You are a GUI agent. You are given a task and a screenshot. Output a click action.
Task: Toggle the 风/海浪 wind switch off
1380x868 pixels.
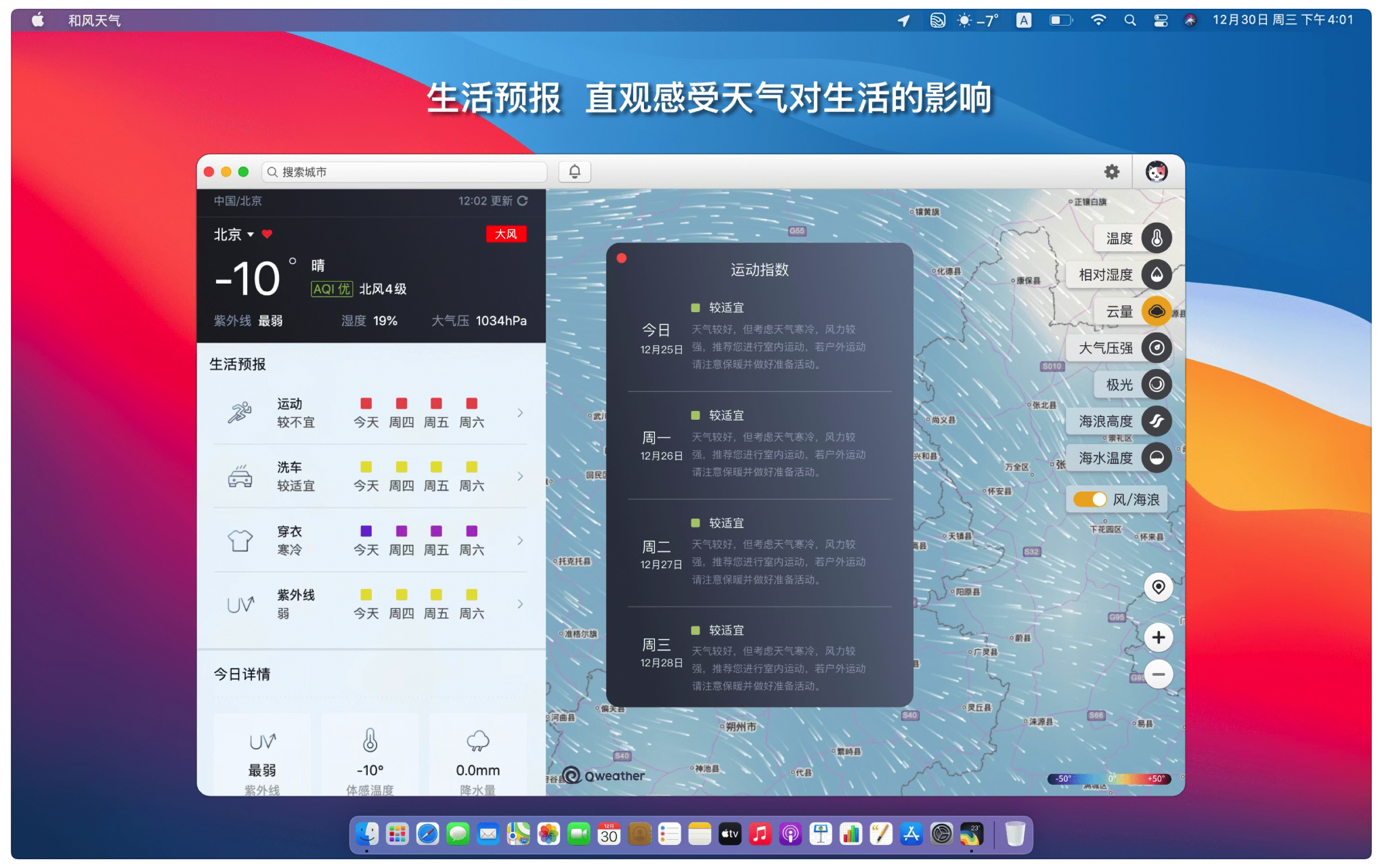[x=1090, y=500]
